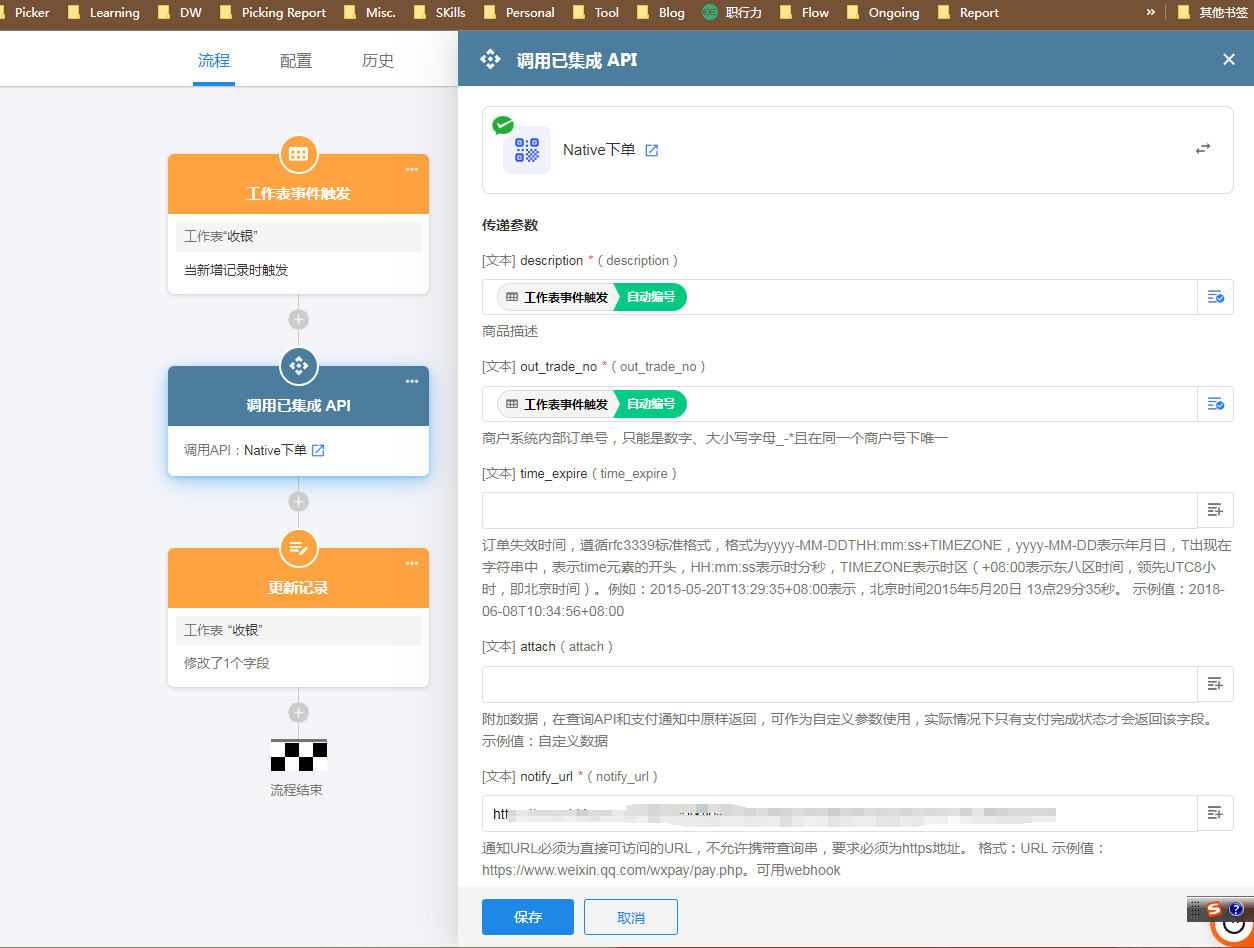Screen dimensions: 1254x948
Task: Open the Native下单 external link icon in panel
Action: tap(651, 150)
